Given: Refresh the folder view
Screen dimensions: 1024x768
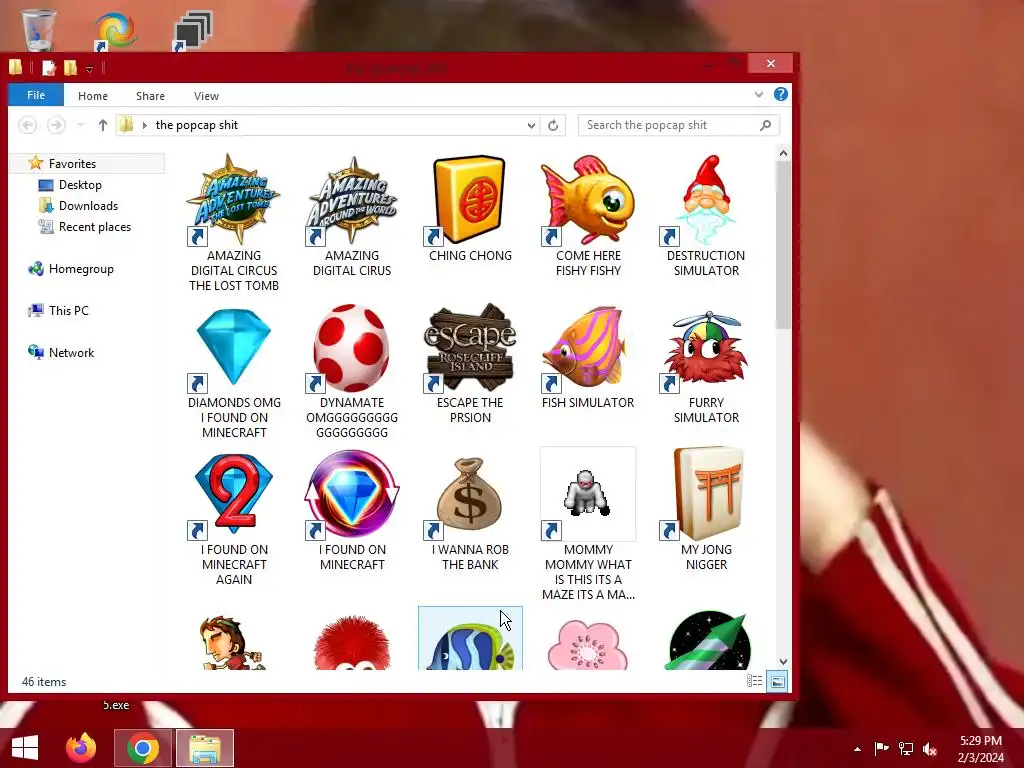Looking at the screenshot, I should (553, 125).
